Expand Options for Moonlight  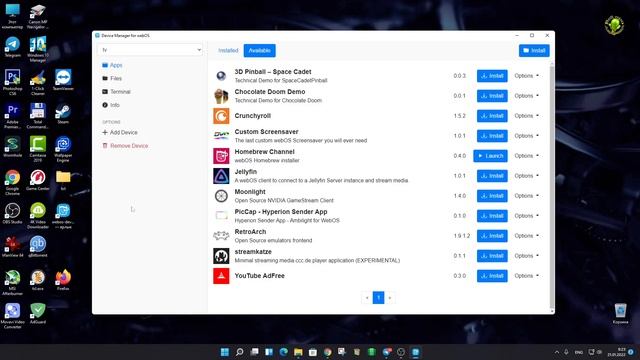(x=526, y=196)
